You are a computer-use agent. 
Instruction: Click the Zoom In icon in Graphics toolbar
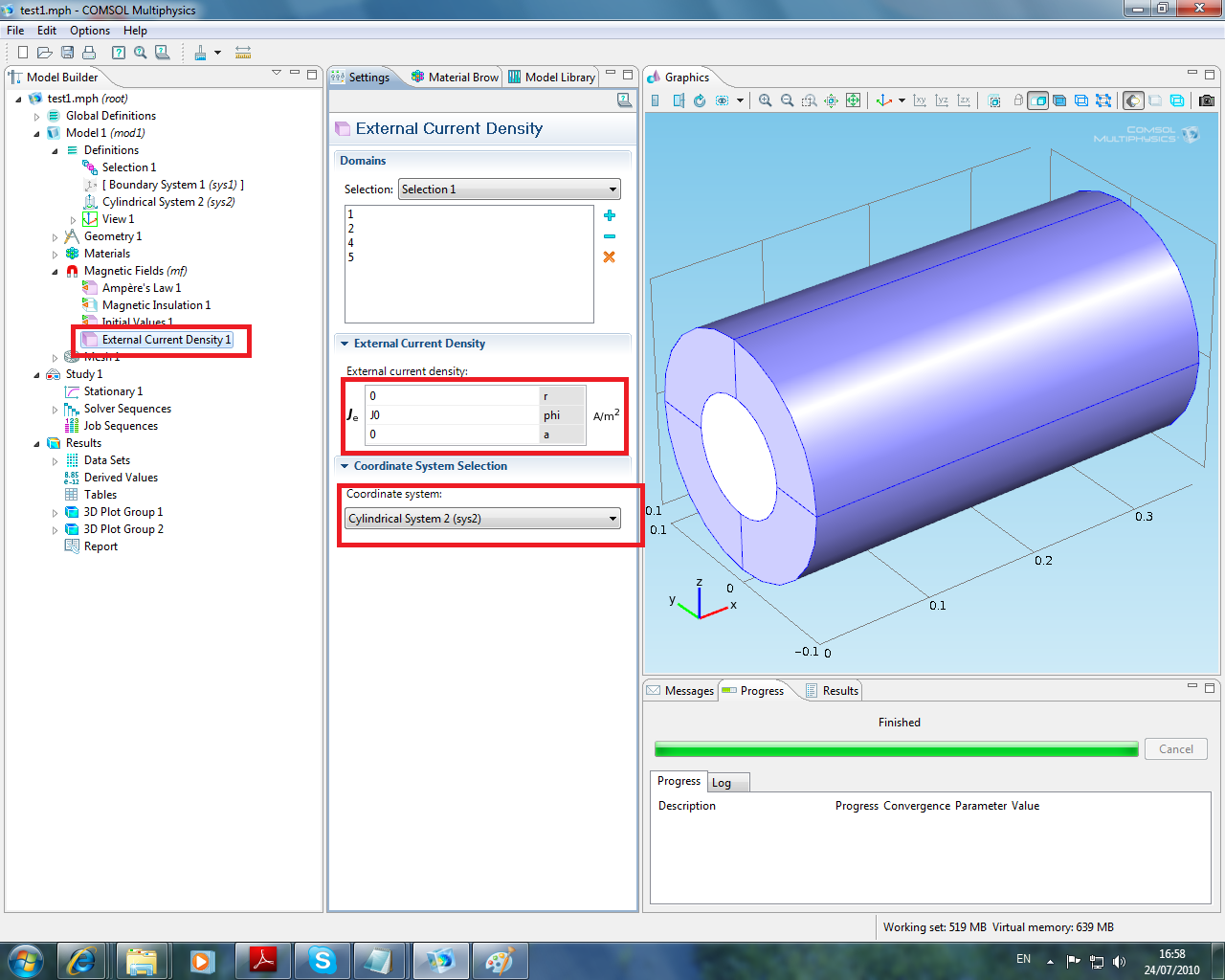[x=765, y=100]
